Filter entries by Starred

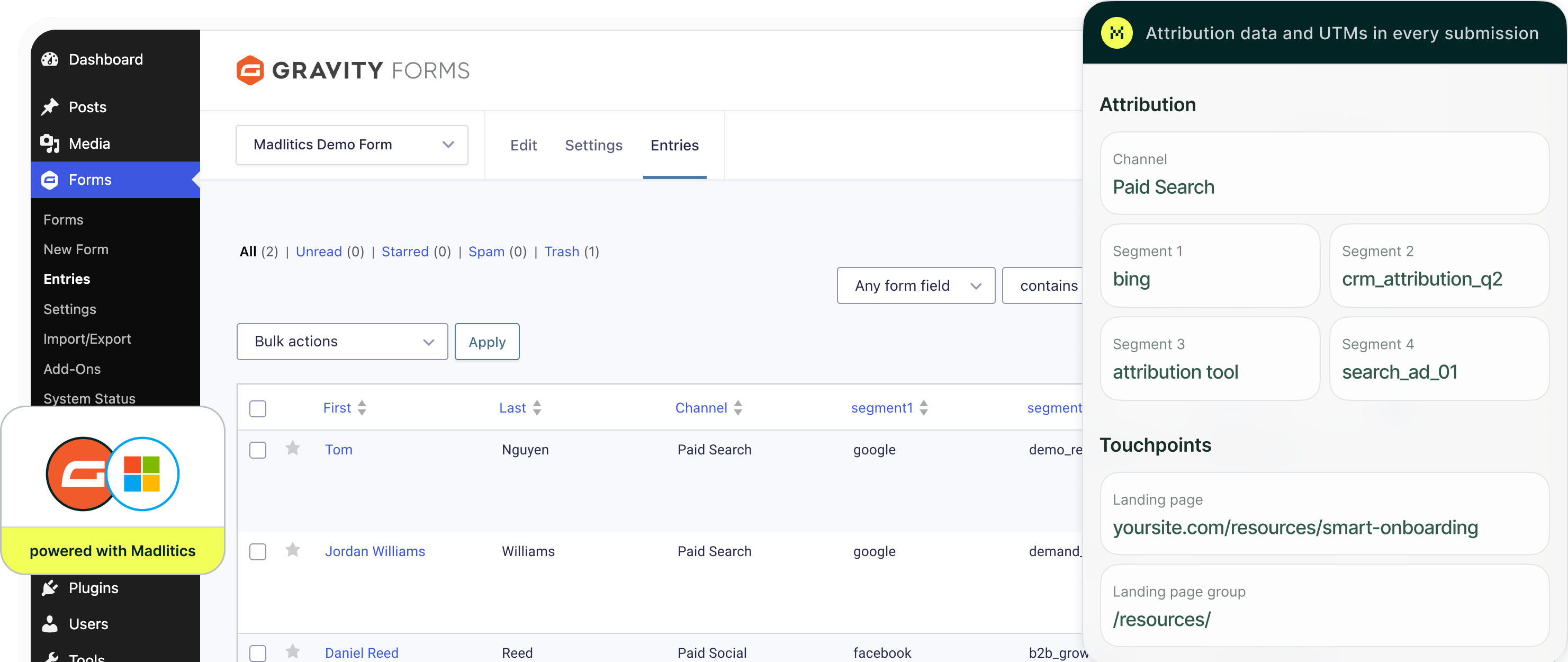(405, 252)
